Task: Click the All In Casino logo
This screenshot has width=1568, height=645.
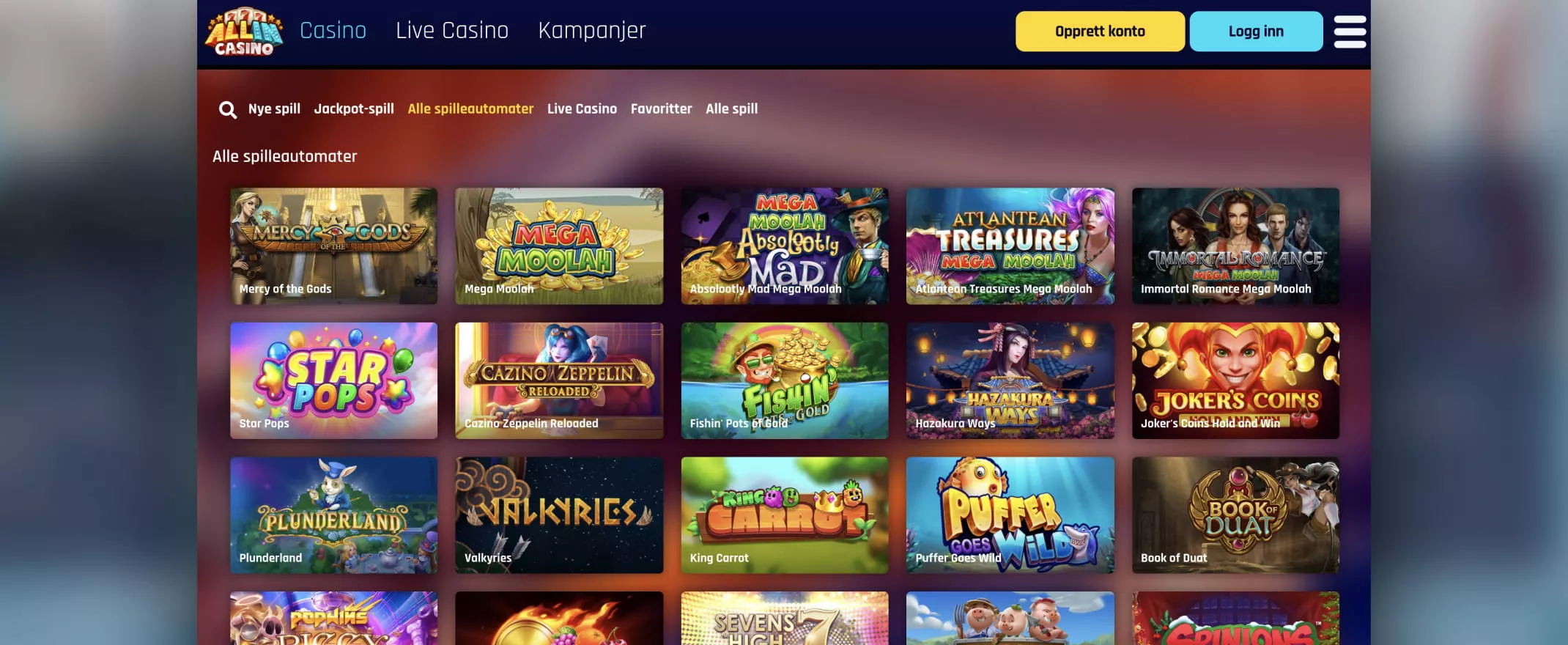Action: pos(244,32)
